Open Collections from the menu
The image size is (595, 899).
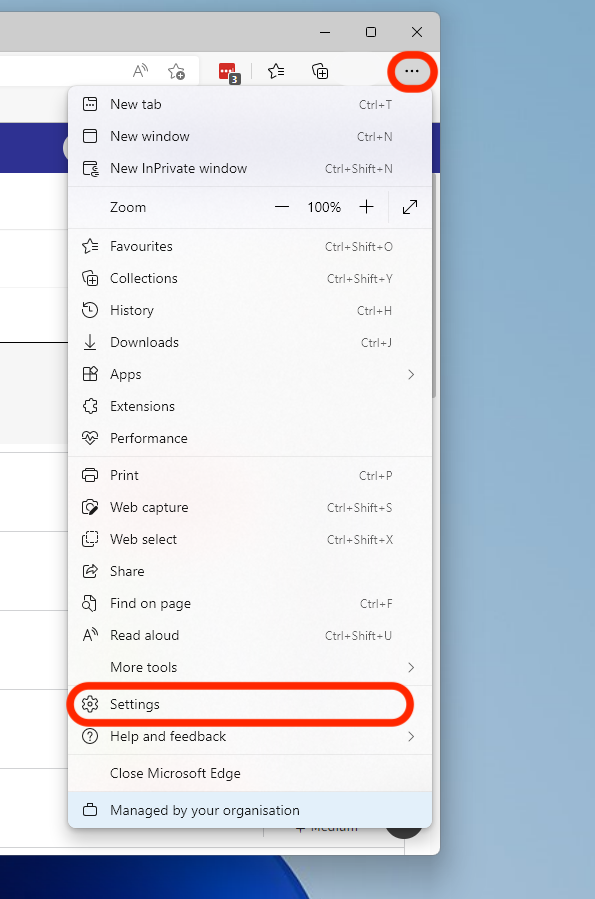[250, 279]
